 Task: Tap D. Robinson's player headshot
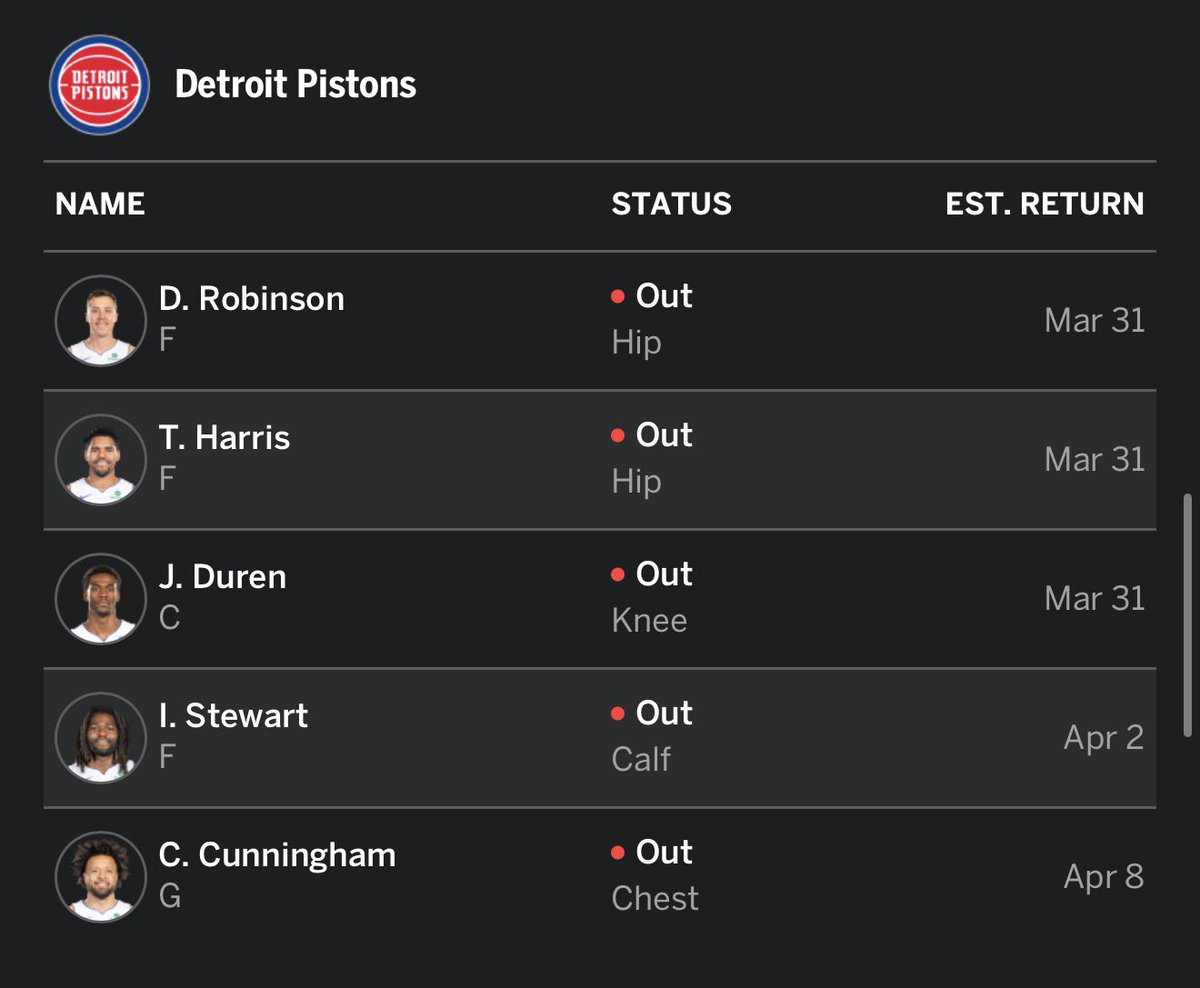click(100, 320)
